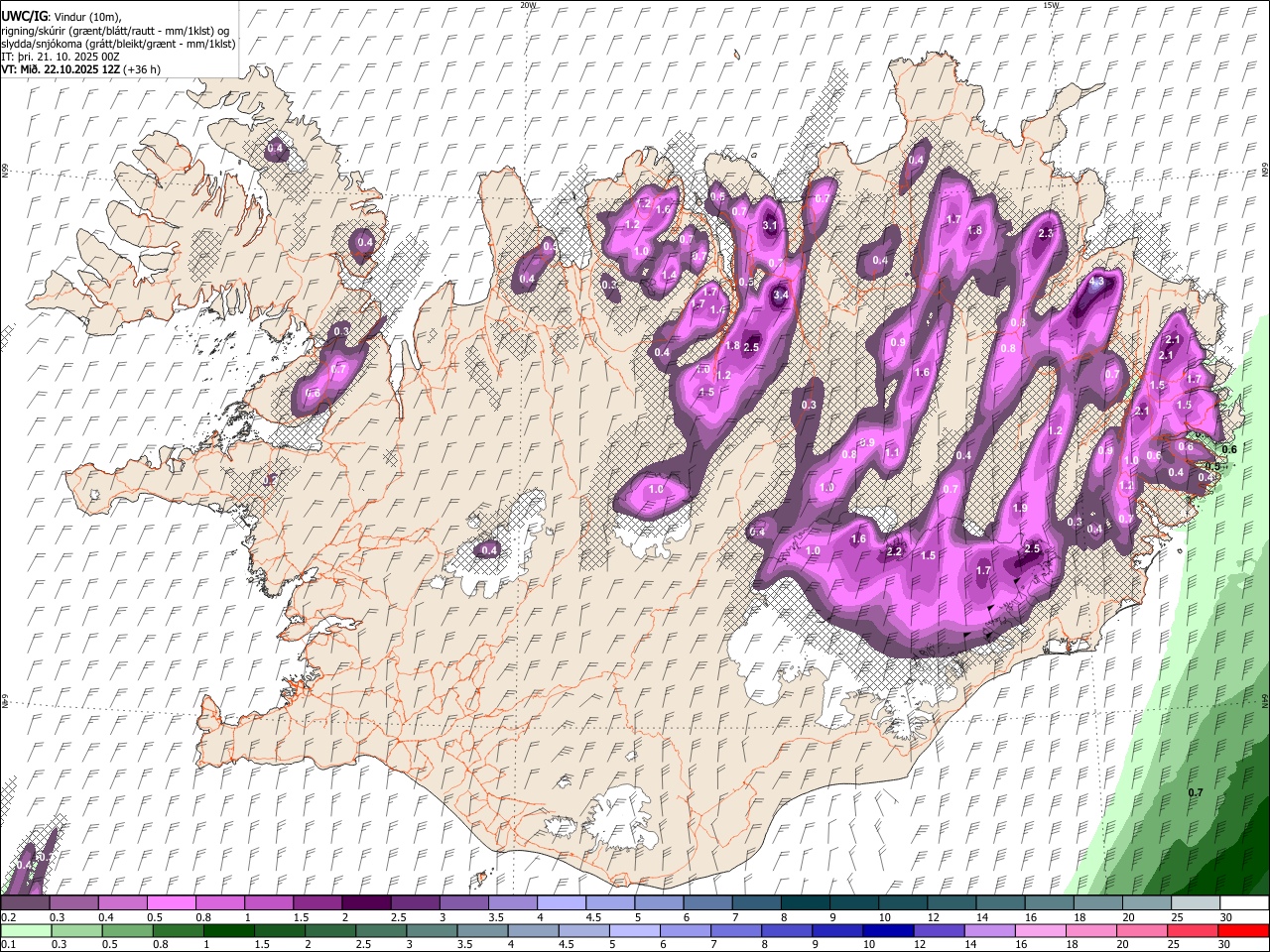
Task: Click the 3.1 snowfall value on the map
Action: [x=769, y=226]
